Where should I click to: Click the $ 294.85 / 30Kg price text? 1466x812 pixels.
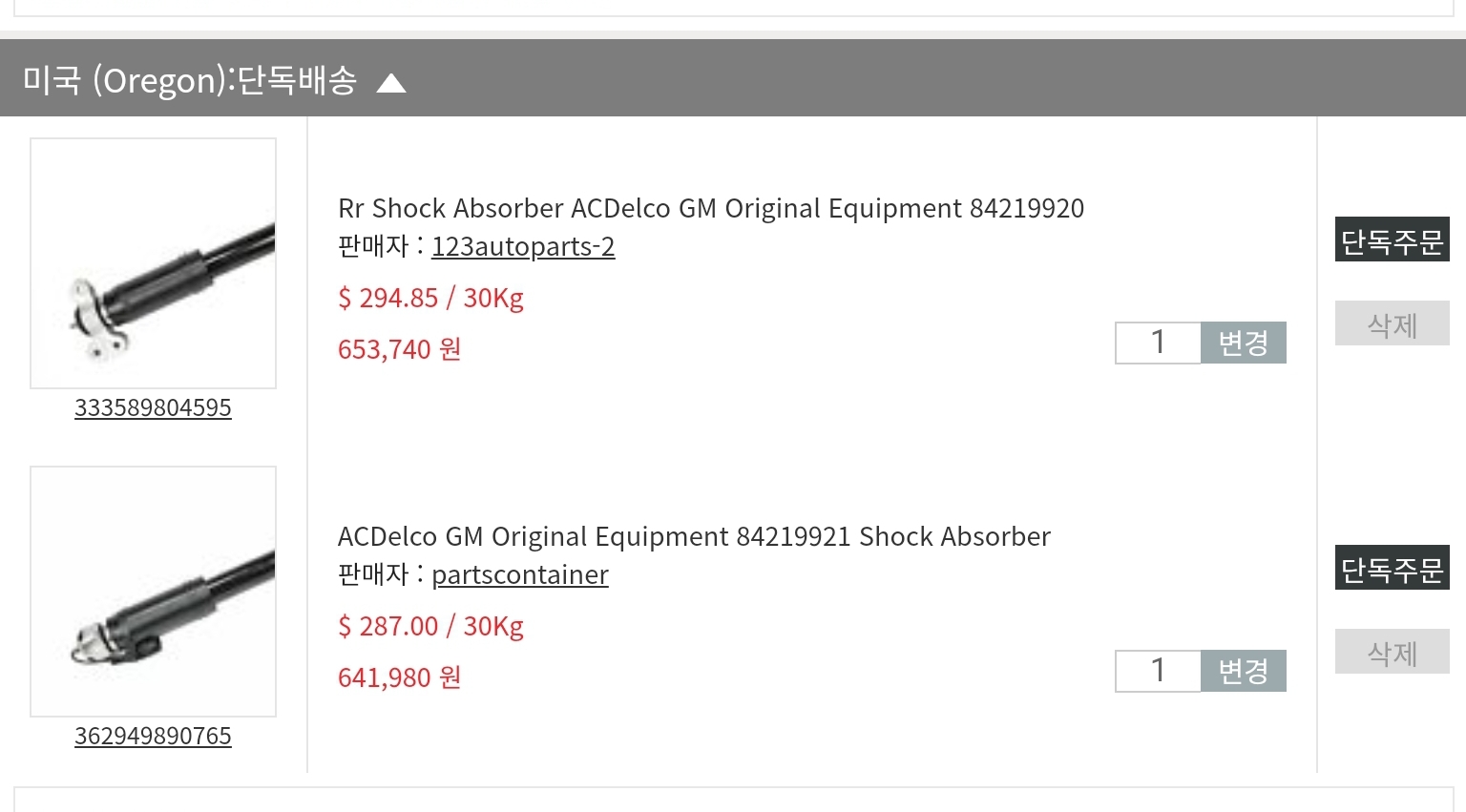point(430,298)
